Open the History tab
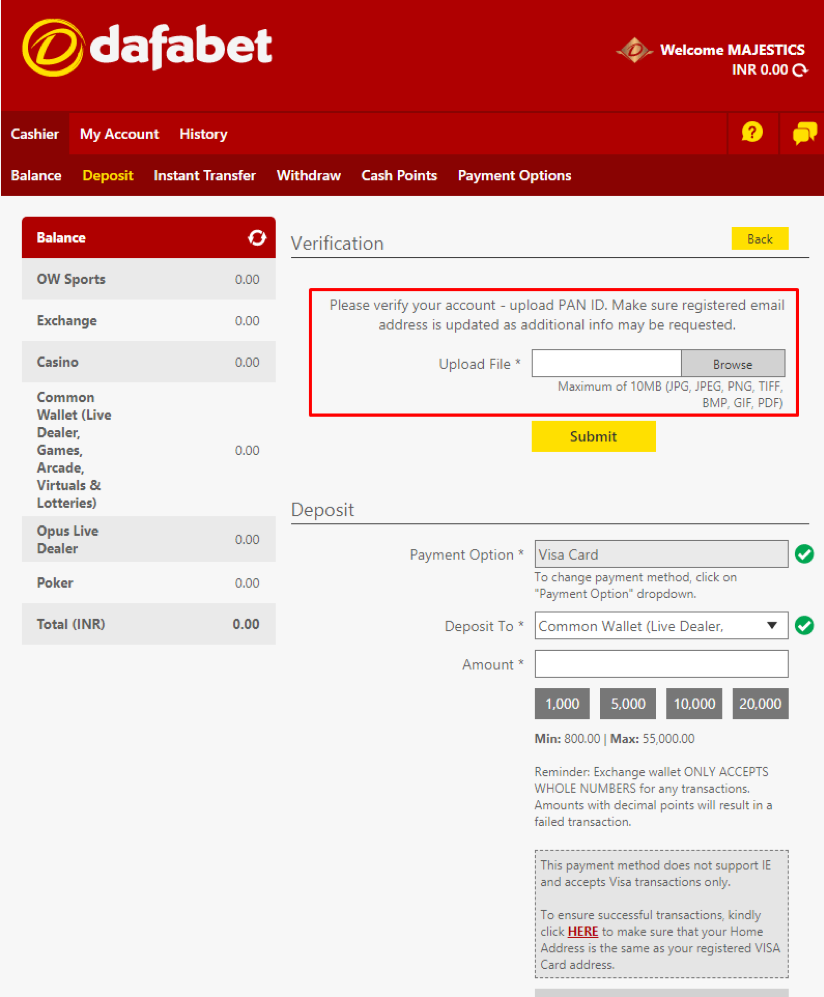The image size is (824, 997). [x=203, y=134]
